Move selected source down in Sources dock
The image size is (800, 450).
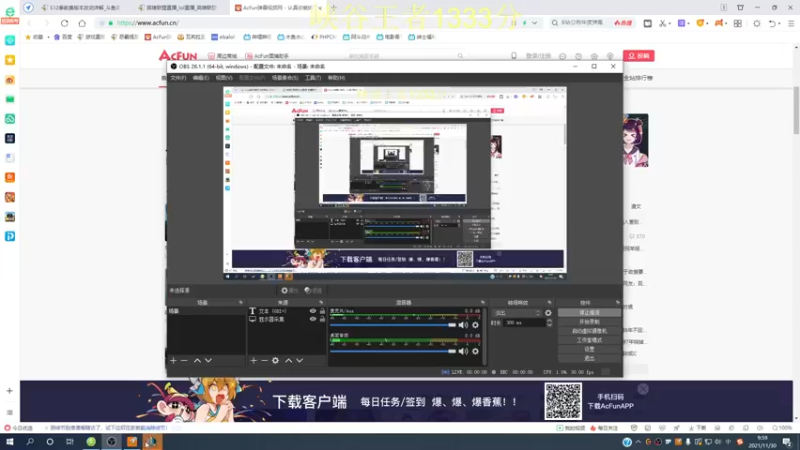[x=299, y=361]
